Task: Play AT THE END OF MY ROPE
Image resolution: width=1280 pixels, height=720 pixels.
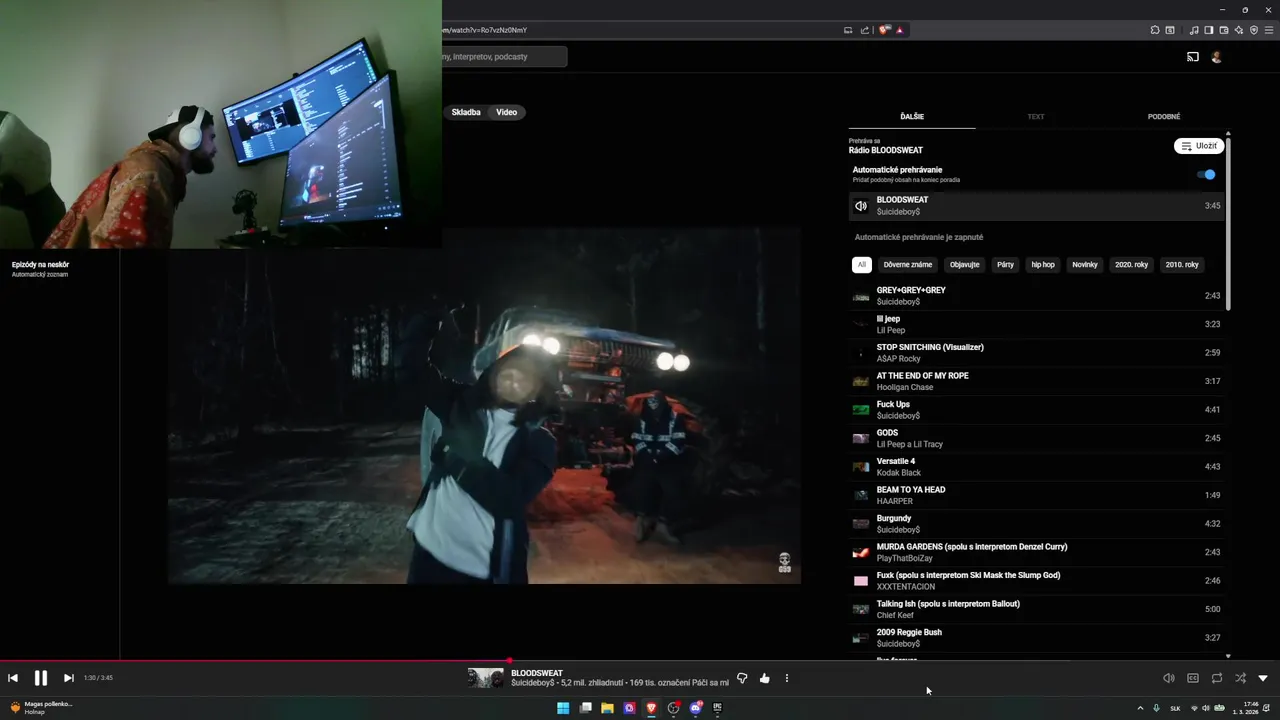Action: 1037,381
